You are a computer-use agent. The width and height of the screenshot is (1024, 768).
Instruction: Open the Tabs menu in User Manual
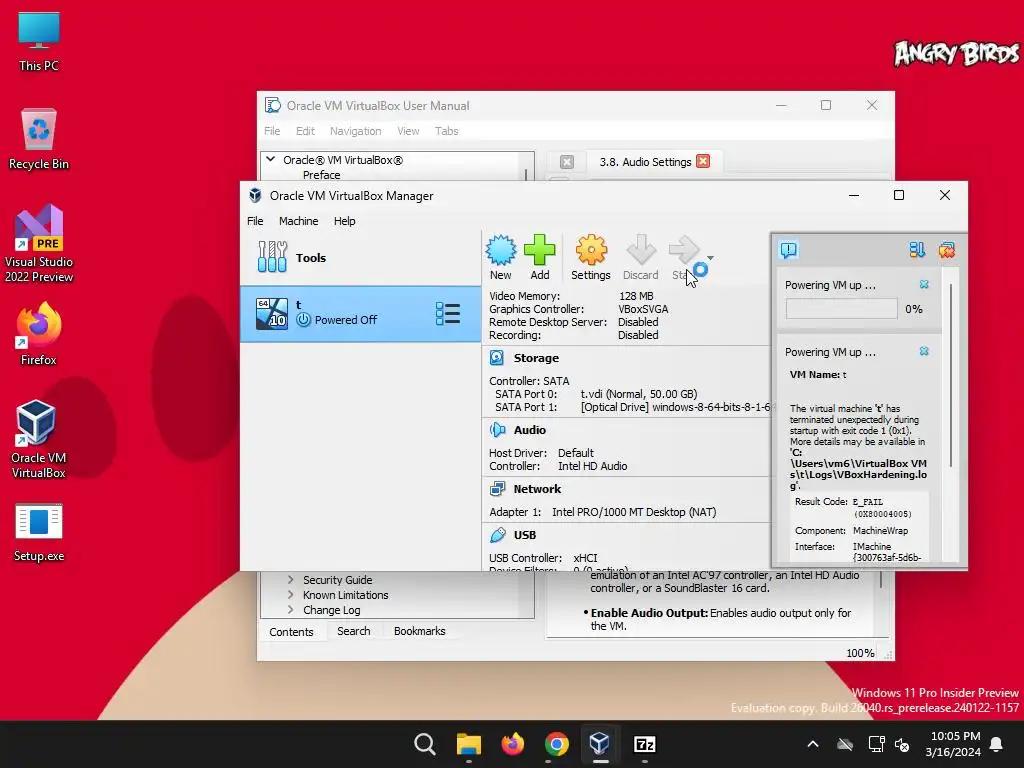(447, 131)
